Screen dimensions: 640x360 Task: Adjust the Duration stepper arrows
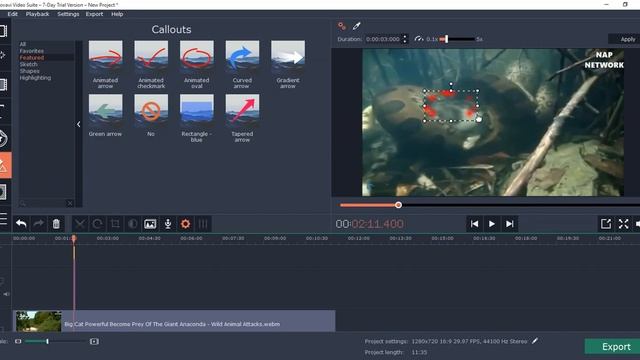(x=405, y=39)
